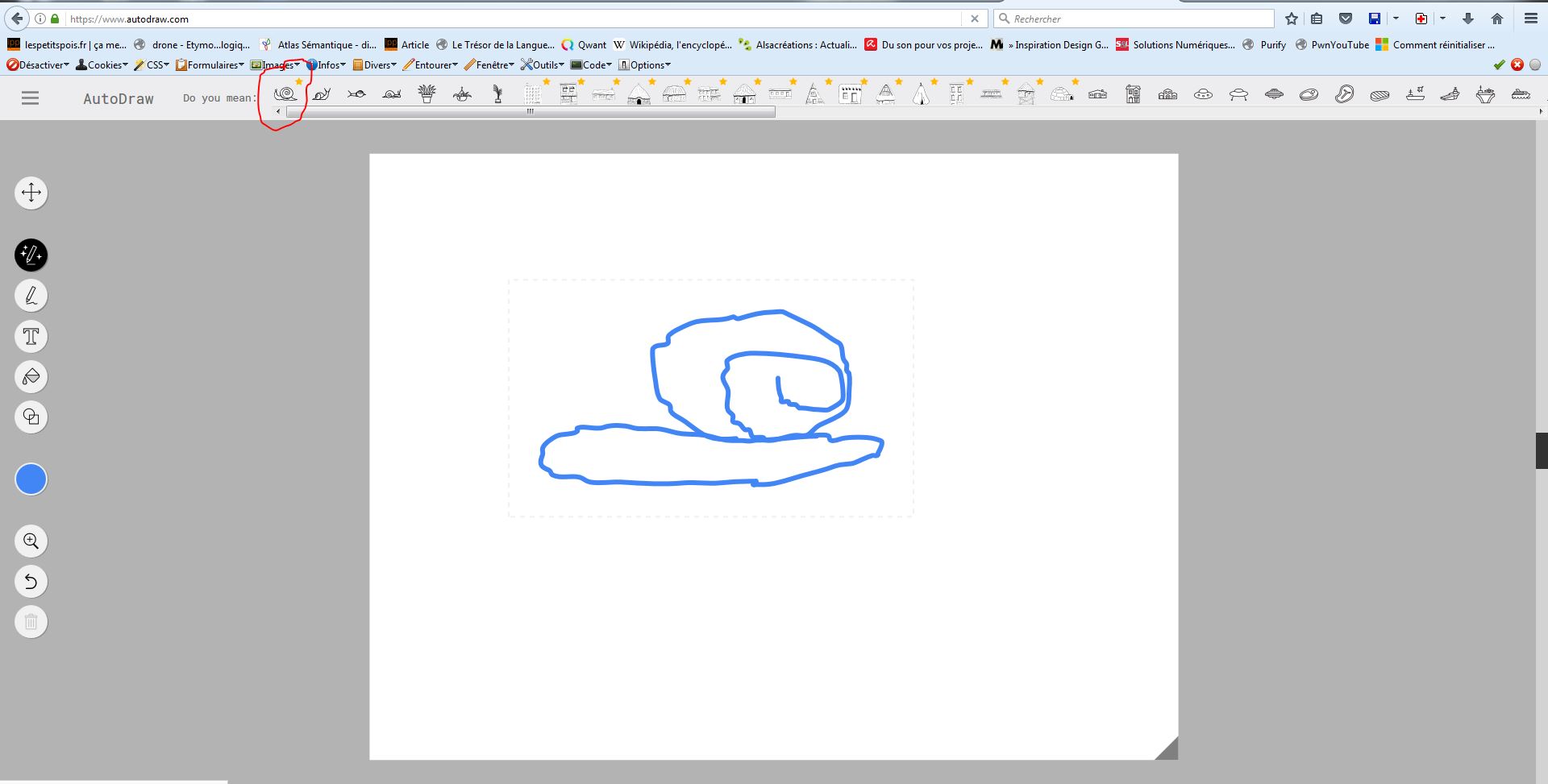
Task: Open the Formulaires dropdown menu
Action: (210, 65)
